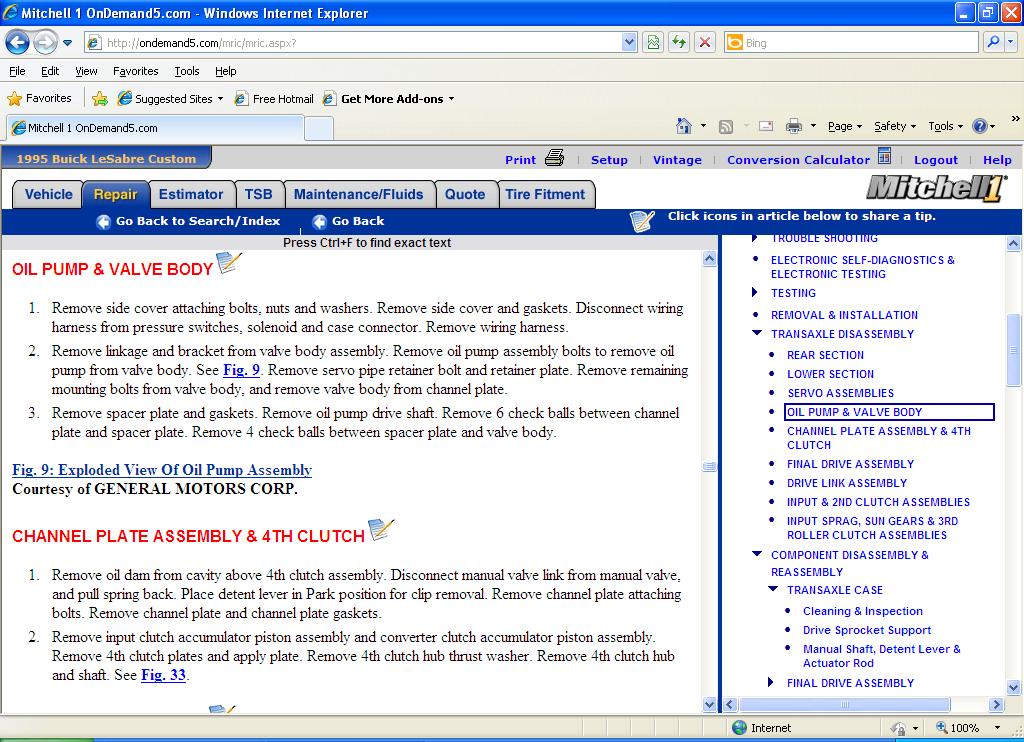This screenshot has width=1024, height=742.
Task: Switch to the Tire Fitment tab
Action: [x=545, y=194]
